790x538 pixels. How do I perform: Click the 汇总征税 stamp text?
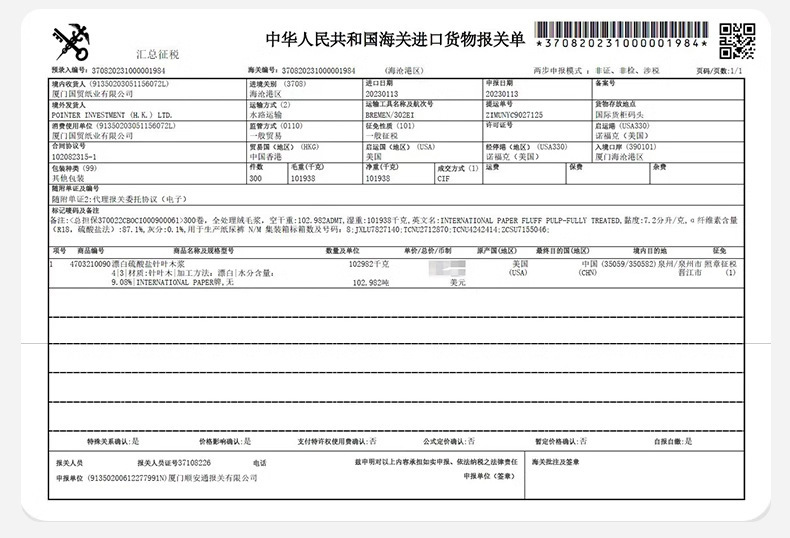tap(158, 54)
